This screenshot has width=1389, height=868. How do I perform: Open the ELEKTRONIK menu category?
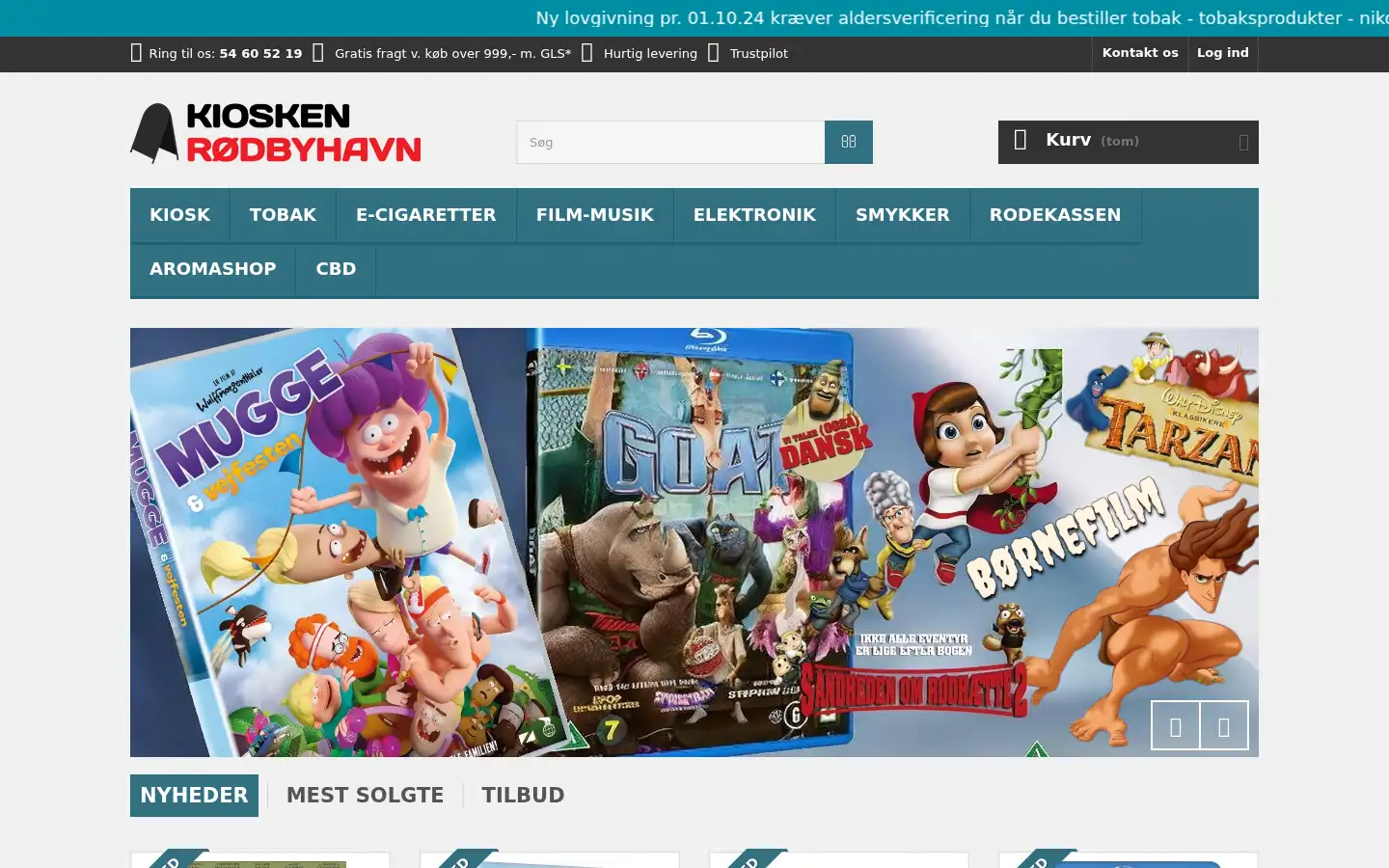pyautogui.click(x=755, y=215)
